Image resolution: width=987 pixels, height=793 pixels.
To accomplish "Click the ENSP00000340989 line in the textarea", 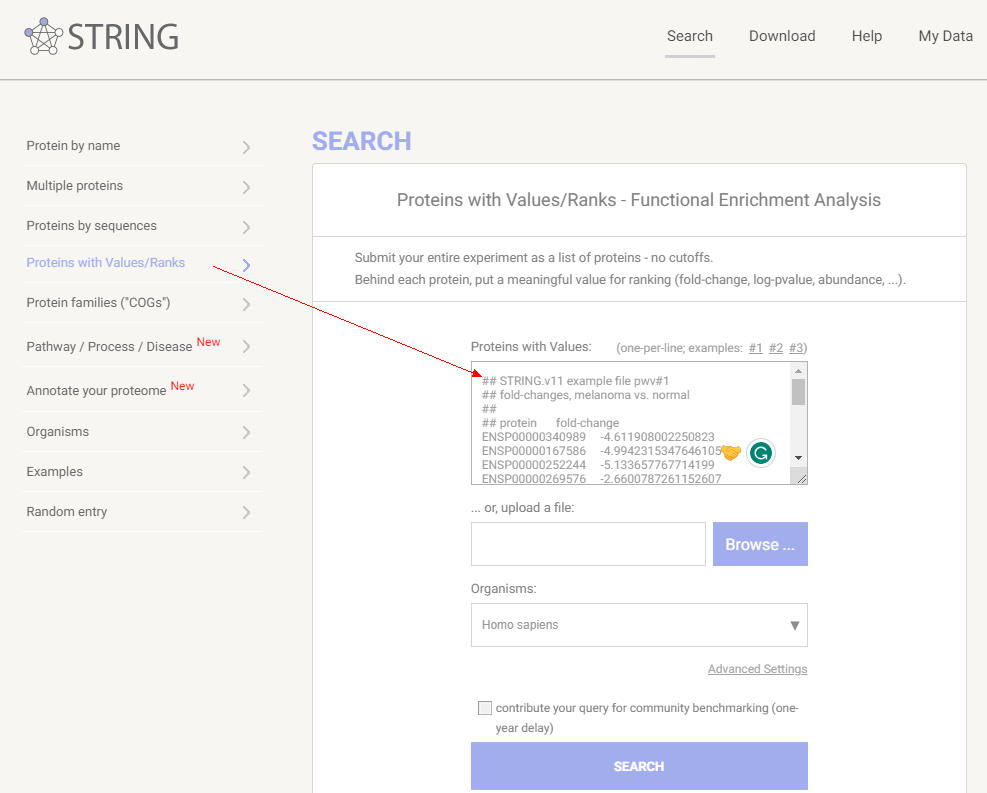I will tap(598, 437).
